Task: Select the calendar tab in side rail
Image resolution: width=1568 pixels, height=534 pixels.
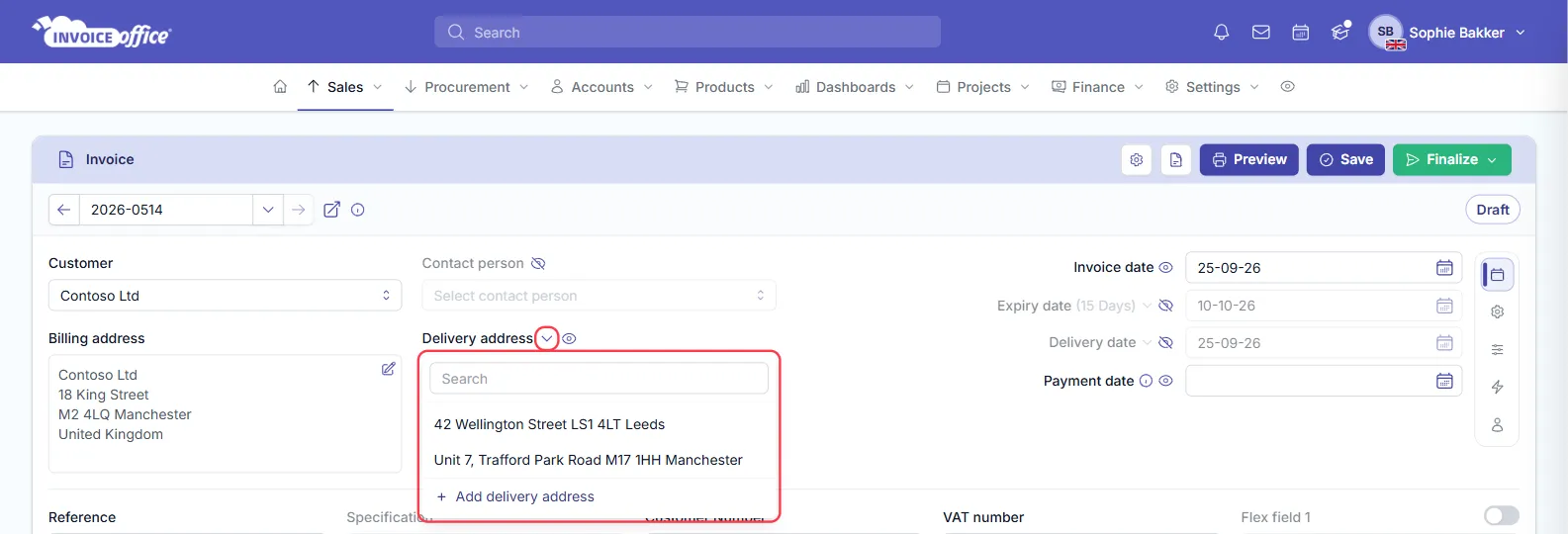Action: click(1498, 275)
